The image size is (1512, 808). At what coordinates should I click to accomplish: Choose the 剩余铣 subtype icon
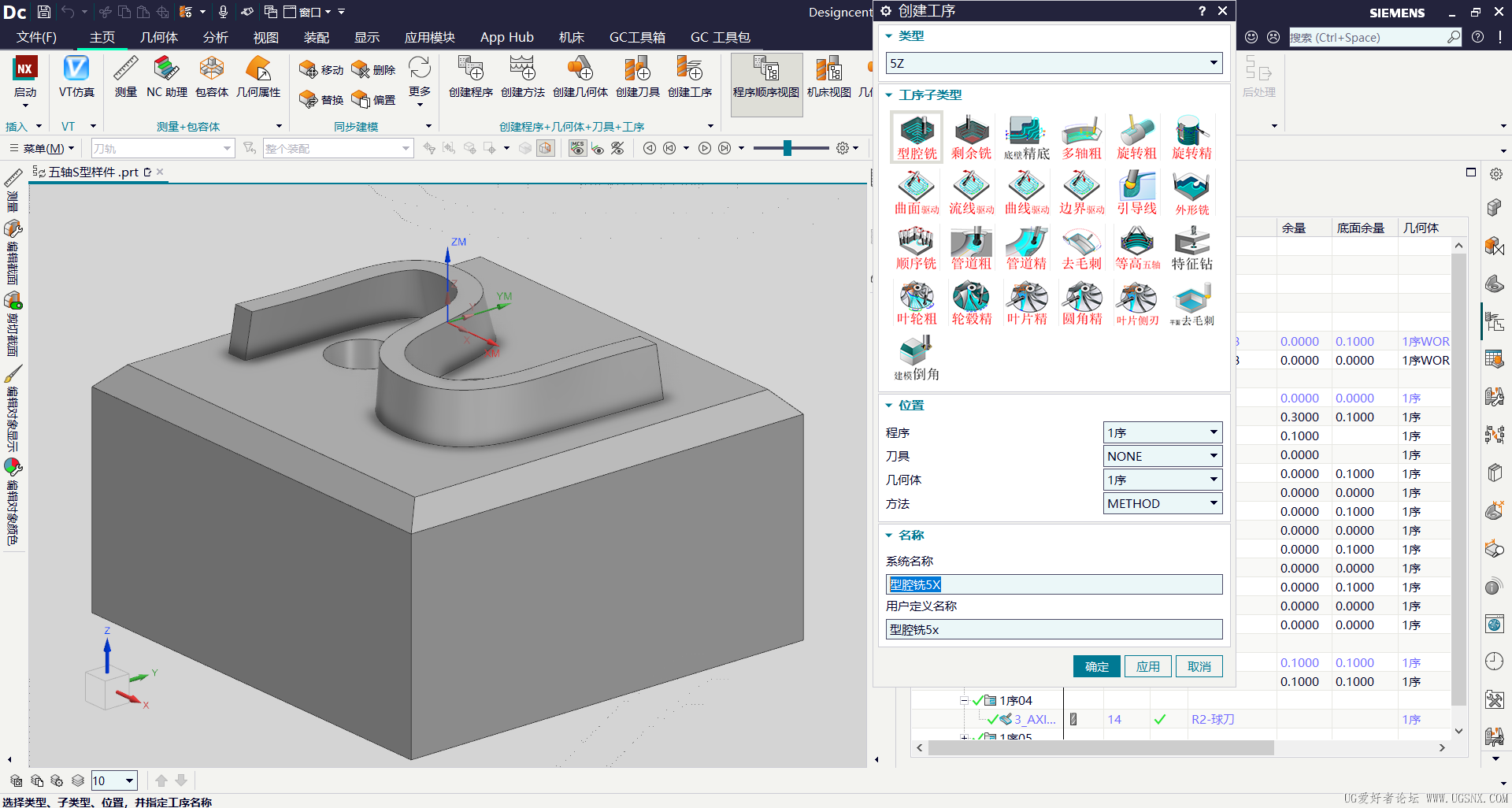971,136
